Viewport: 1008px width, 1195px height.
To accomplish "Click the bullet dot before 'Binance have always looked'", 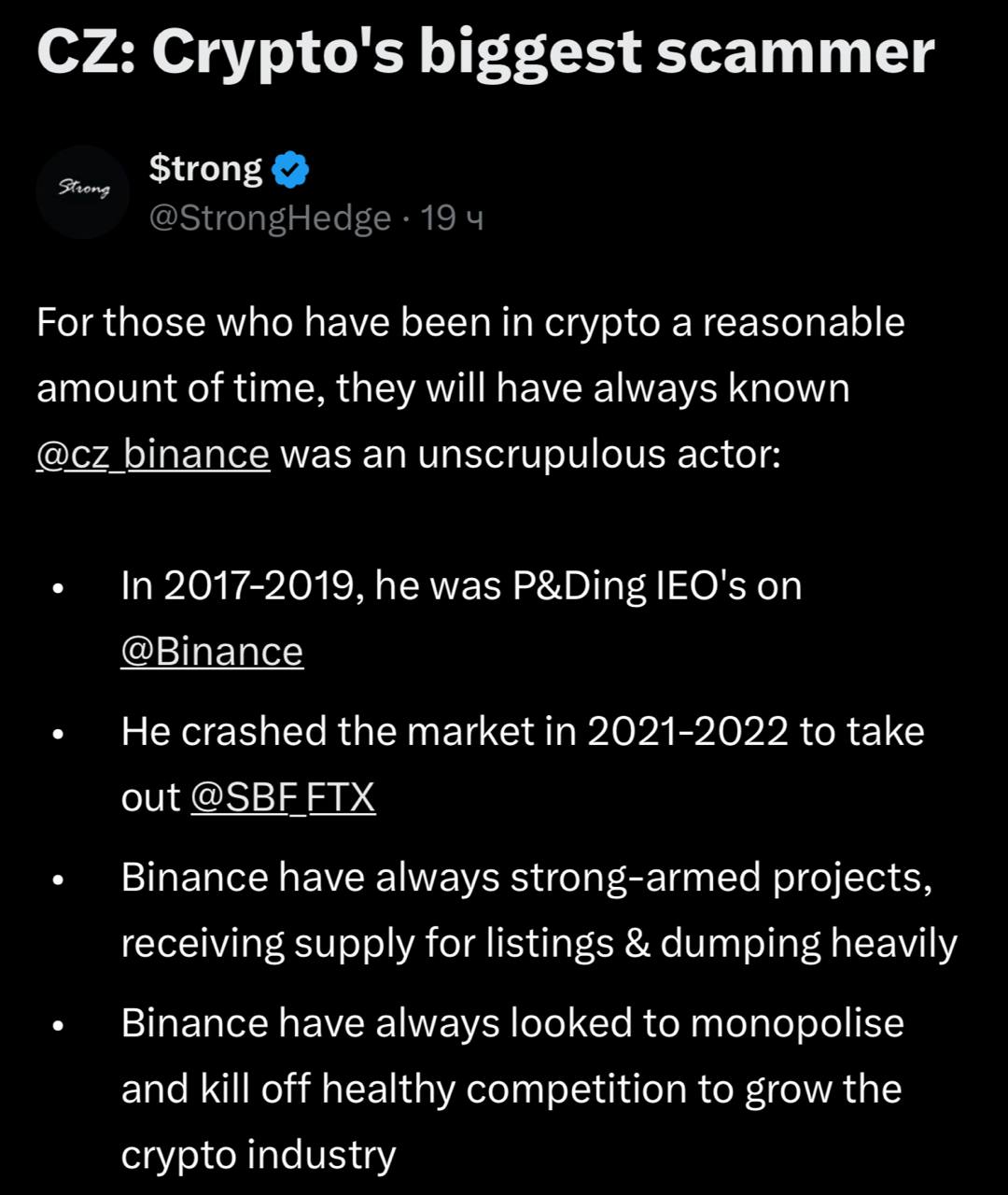I will (58, 1026).
